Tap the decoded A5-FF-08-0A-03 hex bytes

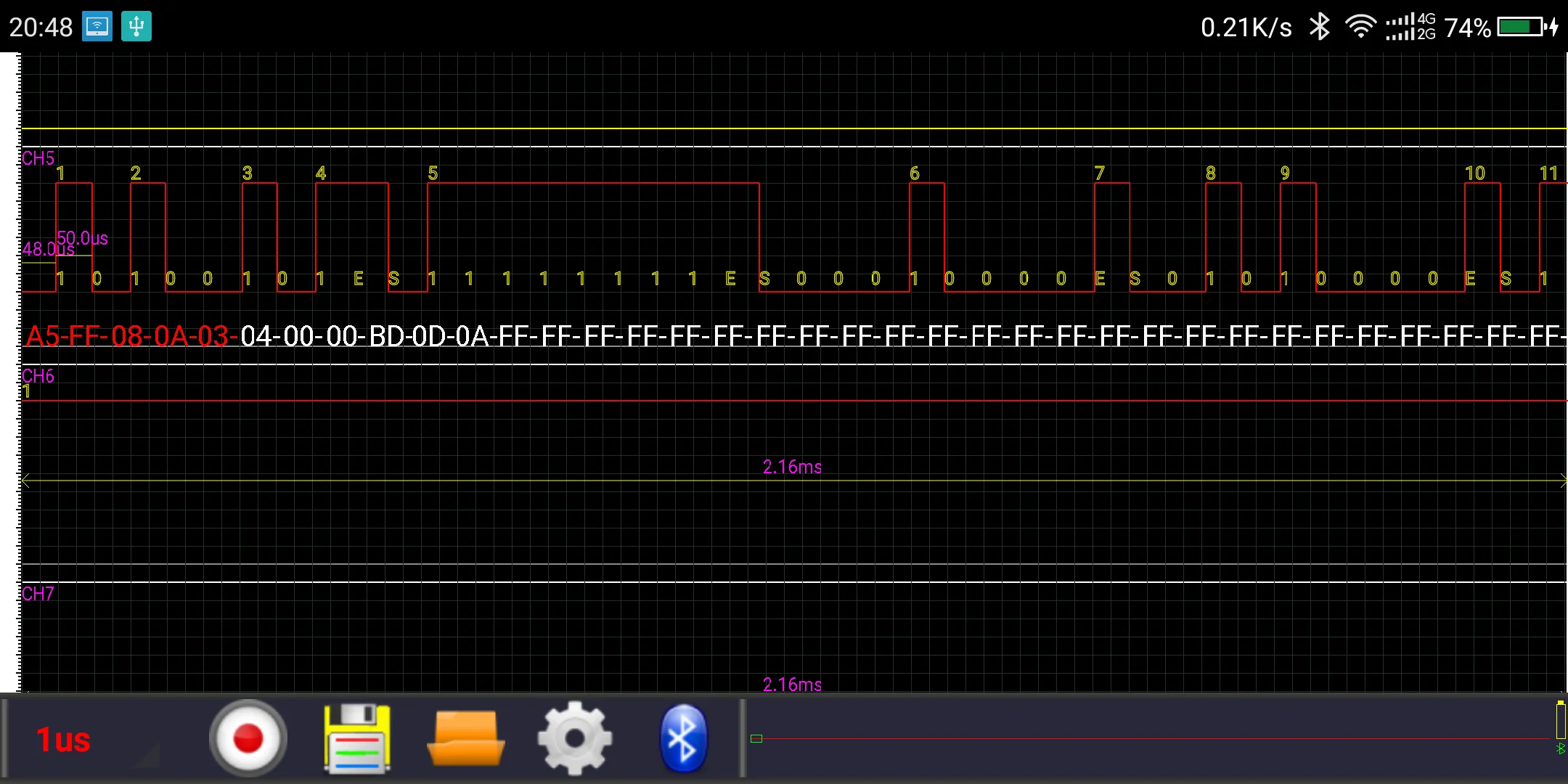129,337
